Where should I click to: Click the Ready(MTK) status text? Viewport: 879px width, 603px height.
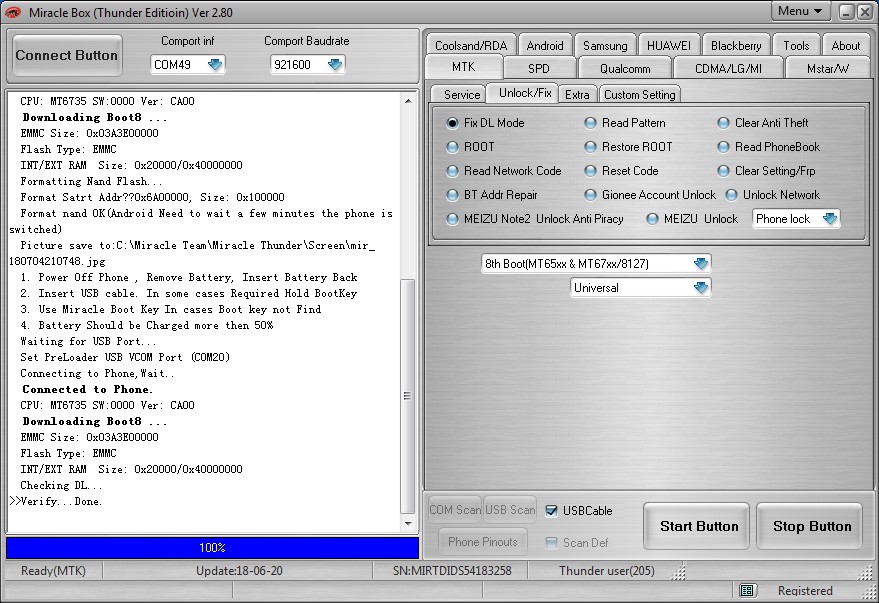click(53, 571)
